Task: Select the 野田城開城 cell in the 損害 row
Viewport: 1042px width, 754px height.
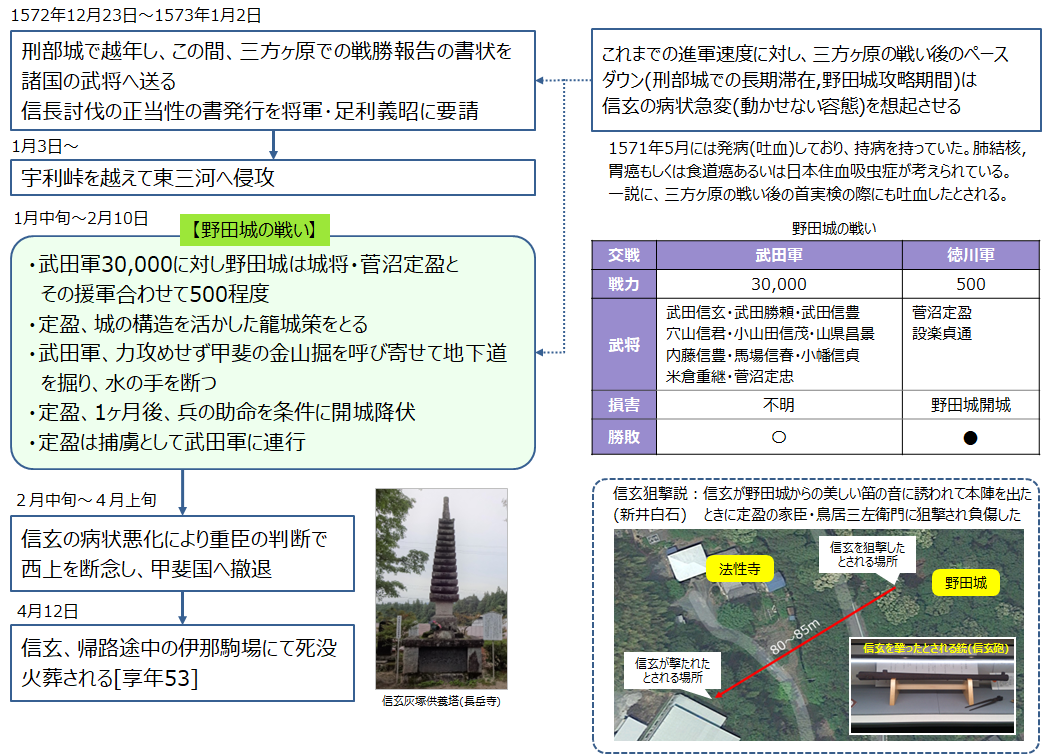Action: [x=969, y=405]
